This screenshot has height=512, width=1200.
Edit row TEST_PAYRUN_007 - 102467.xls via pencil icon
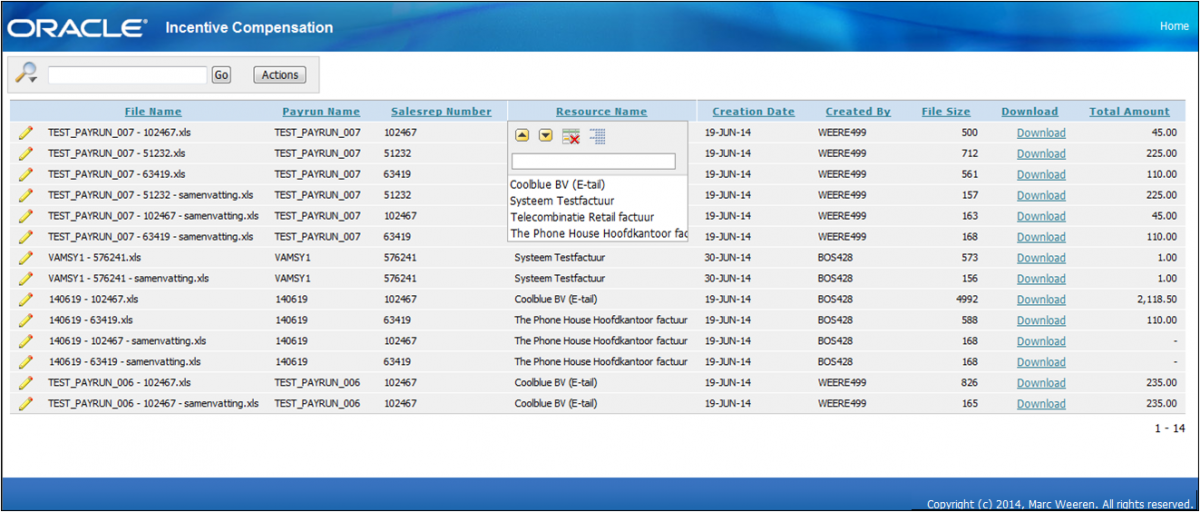click(x=26, y=133)
